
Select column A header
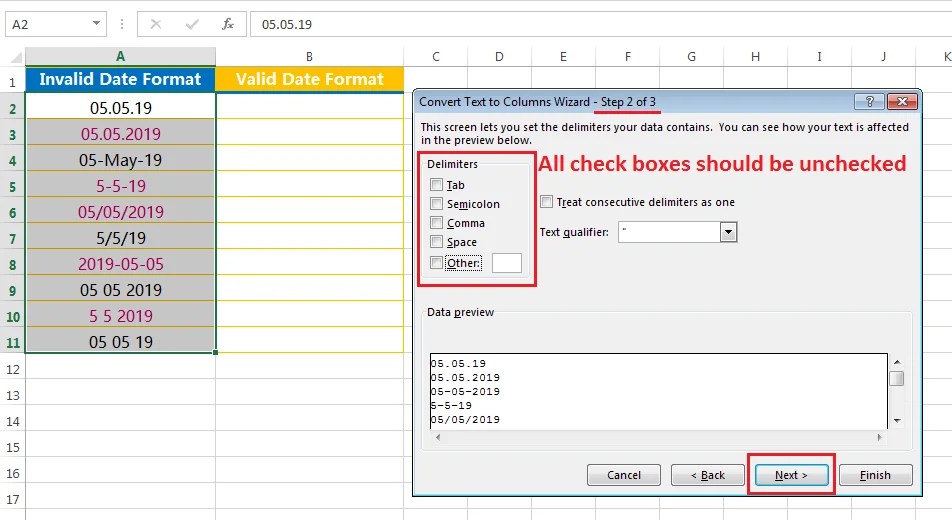120,56
